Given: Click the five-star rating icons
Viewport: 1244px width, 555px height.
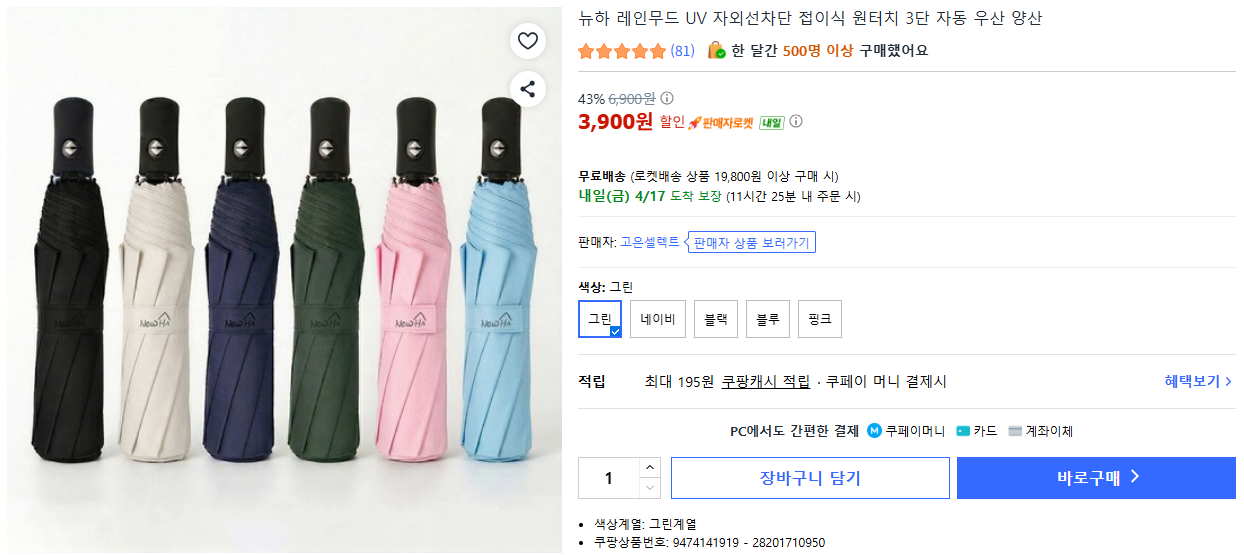Looking at the screenshot, I should click(621, 51).
